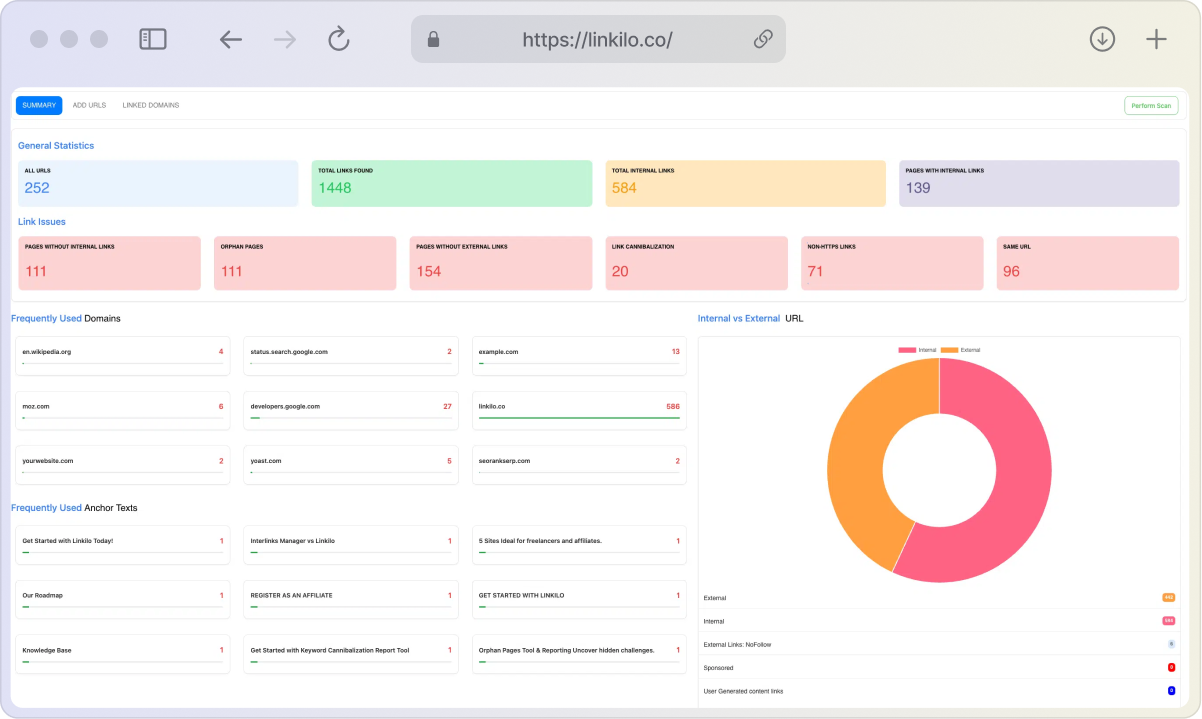Click the forward navigation arrow

285,39
